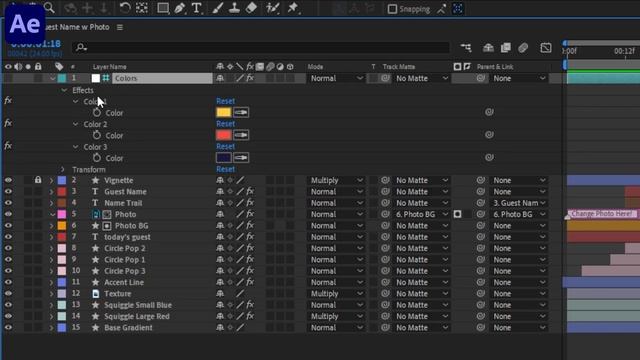Viewport: 640px width, 360px height.
Task: Open the red Color 2 swatch
Action: 224,135
